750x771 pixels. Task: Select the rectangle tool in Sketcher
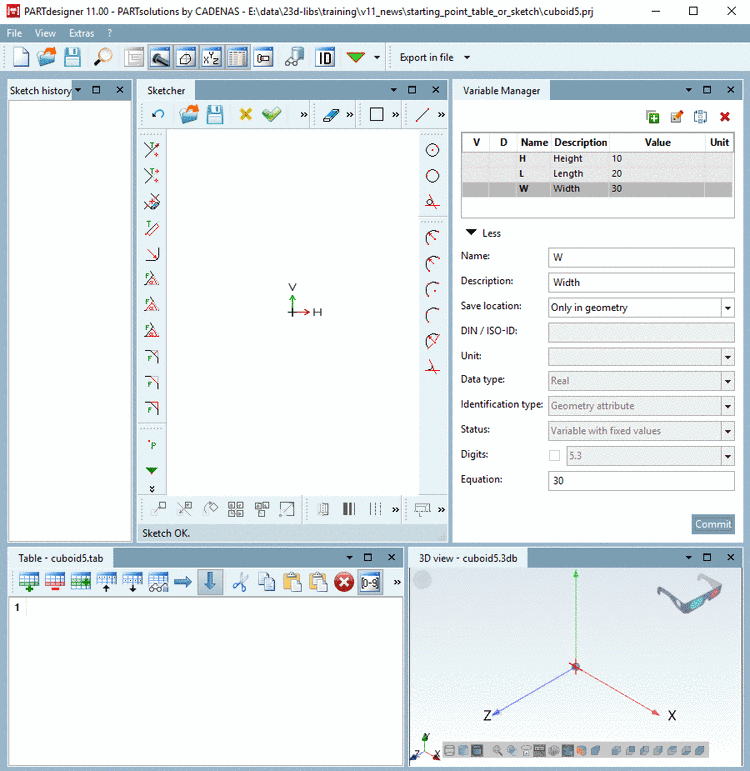(x=377, y=114)
